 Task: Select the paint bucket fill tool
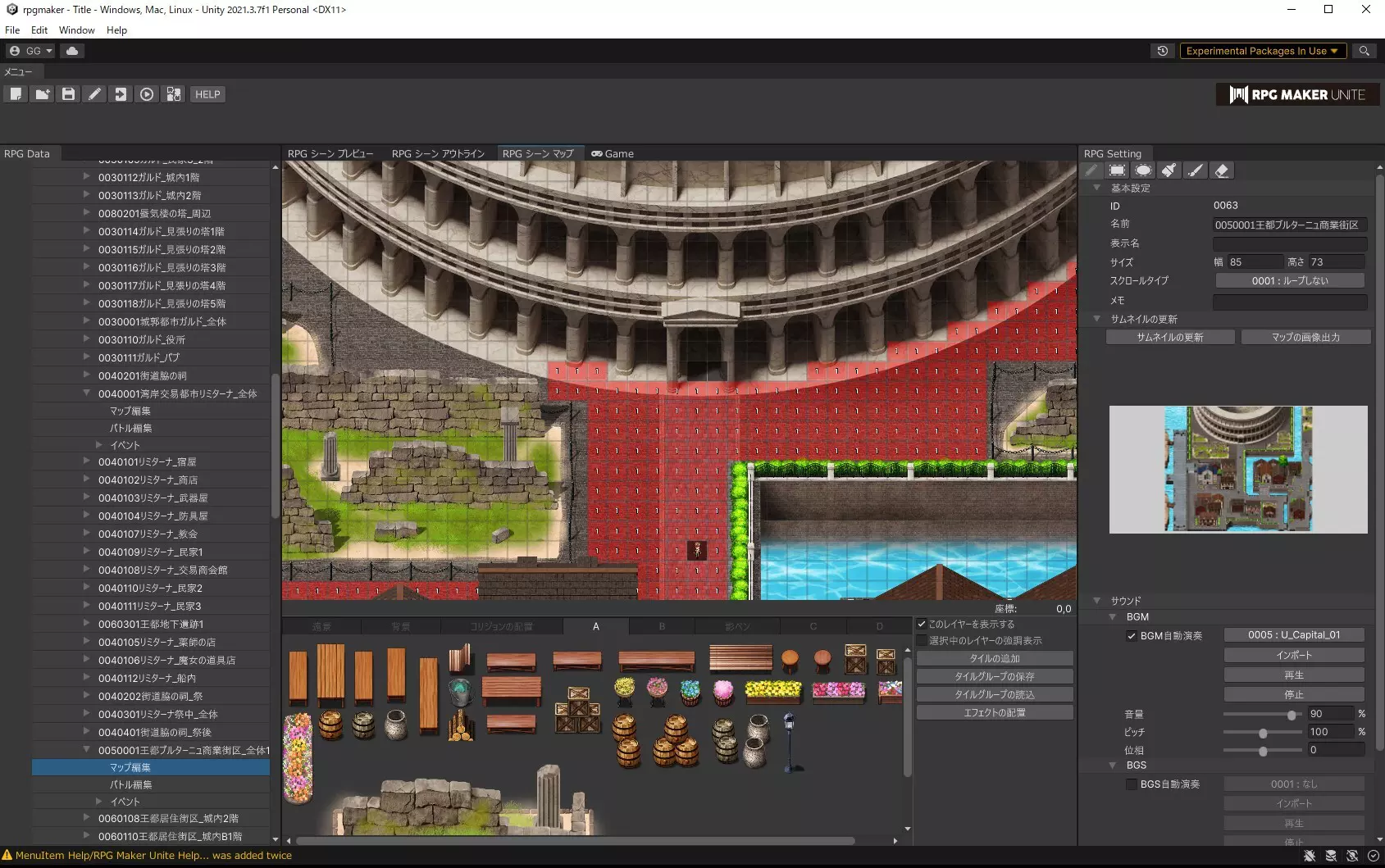(1169, 170)
